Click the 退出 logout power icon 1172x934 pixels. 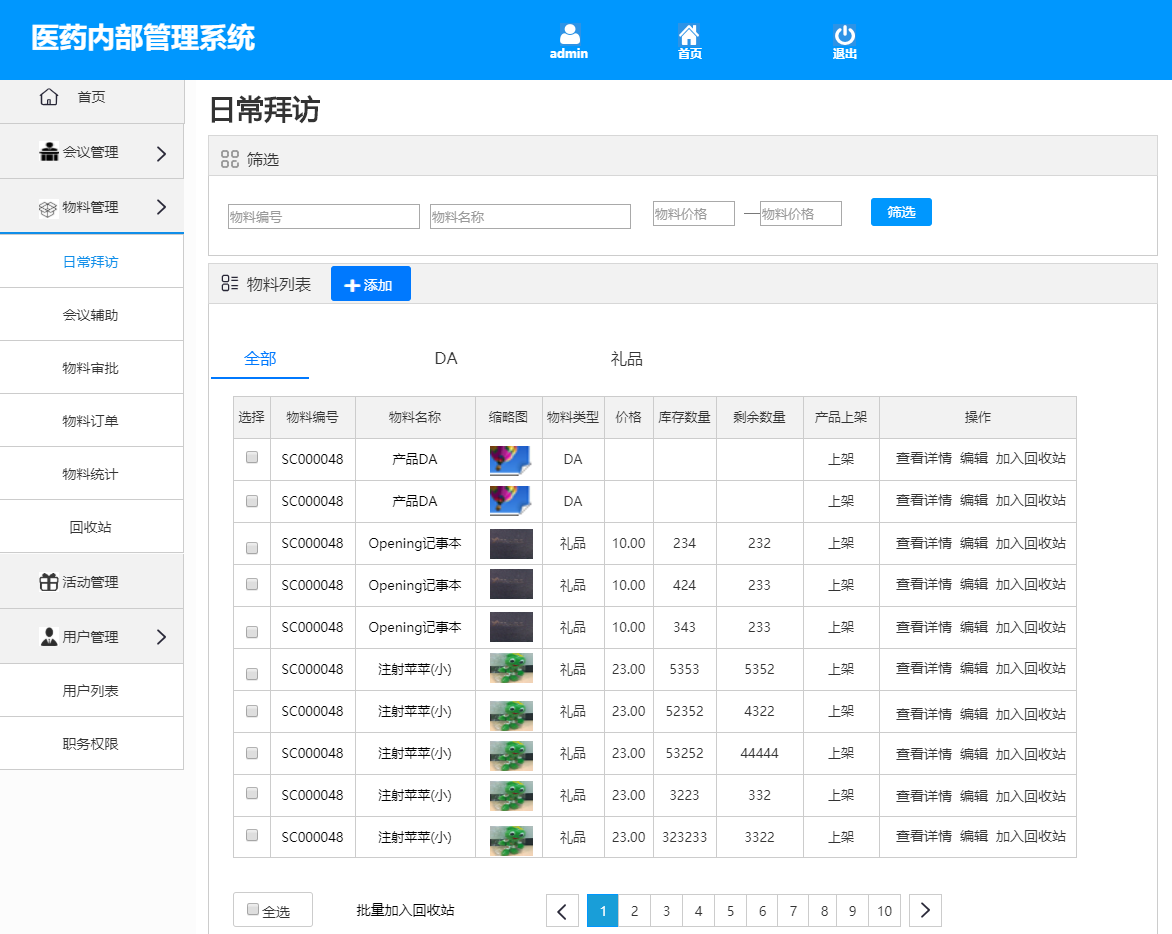point(844,34)
